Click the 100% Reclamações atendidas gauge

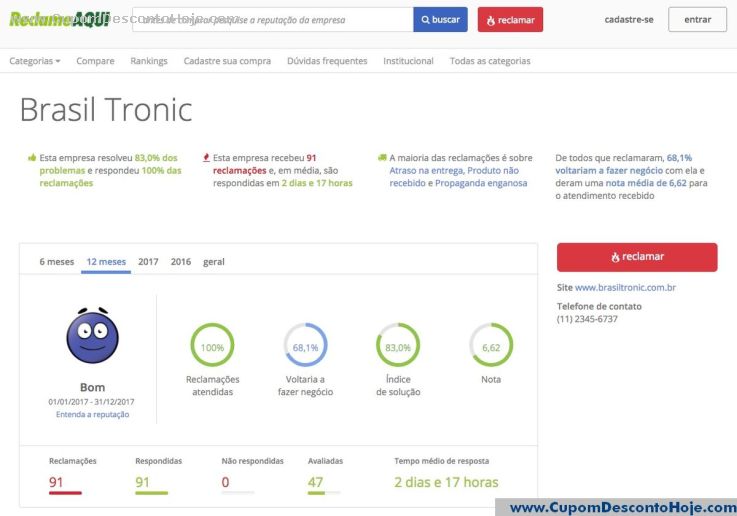pyautogui.click(x=212, y=345)
